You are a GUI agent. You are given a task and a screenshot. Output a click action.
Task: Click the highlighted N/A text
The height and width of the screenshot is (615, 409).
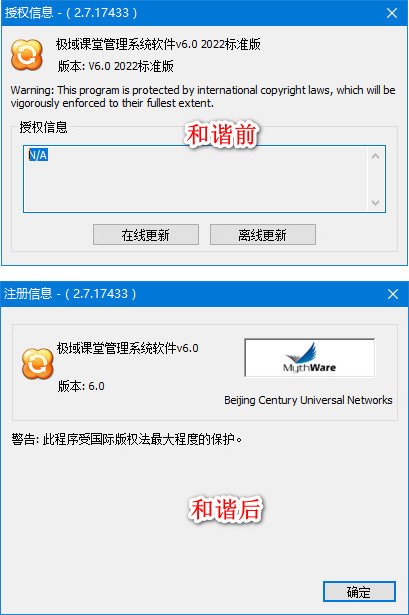[x=38, y=155]
